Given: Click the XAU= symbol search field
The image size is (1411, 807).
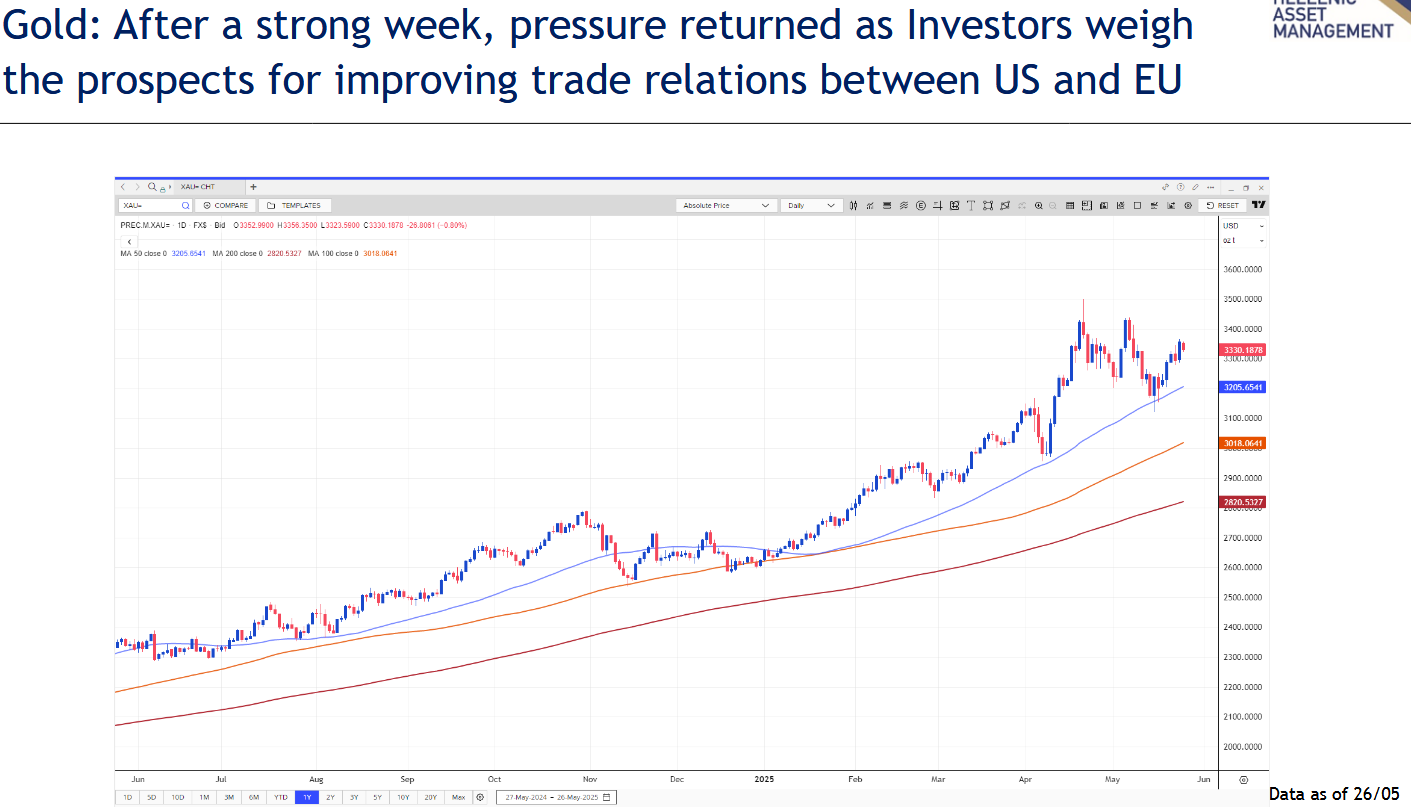Looking at the screenshot, I should point(150,205).
